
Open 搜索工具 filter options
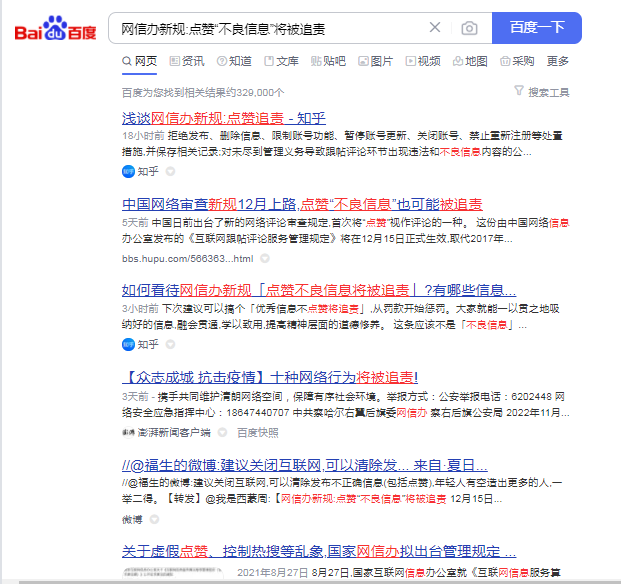(549, 92)
